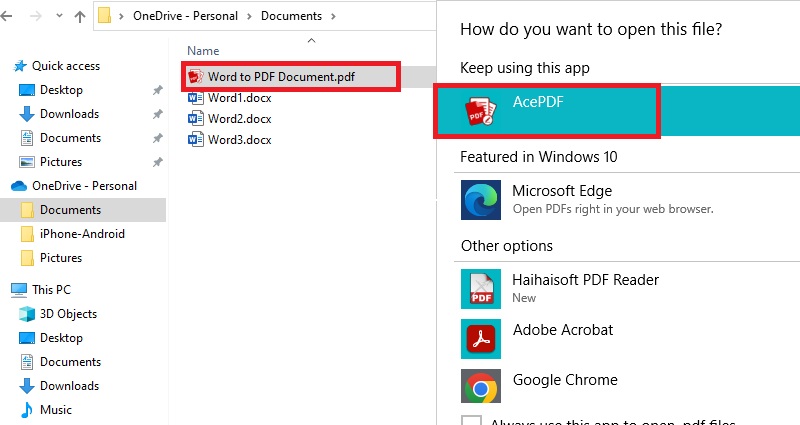
Task: Click the forward navigation arrow
Action: [x=36, y=16]
